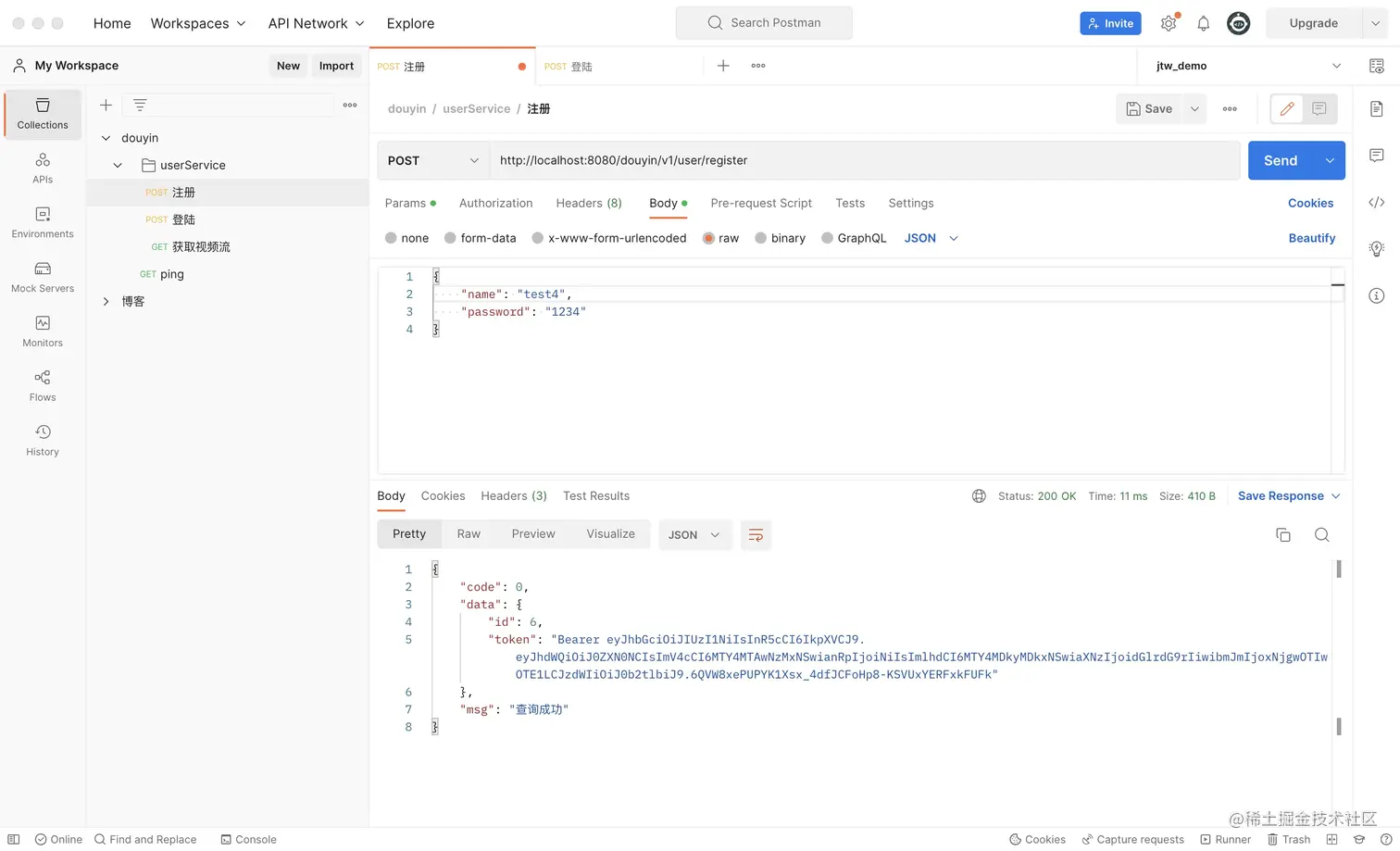Viewport: 1400px width, 851px height.
Task: Open request History in sidebar
Action: [x=43, y=440]
